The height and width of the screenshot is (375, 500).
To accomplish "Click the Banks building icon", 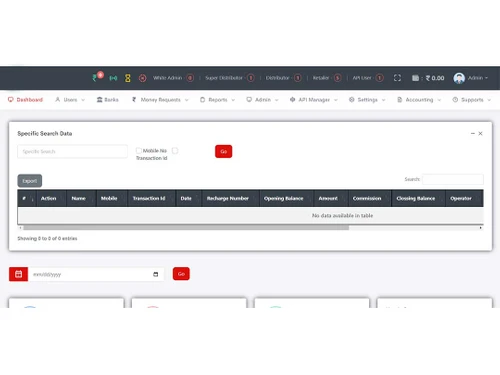I will pos(99,100).
